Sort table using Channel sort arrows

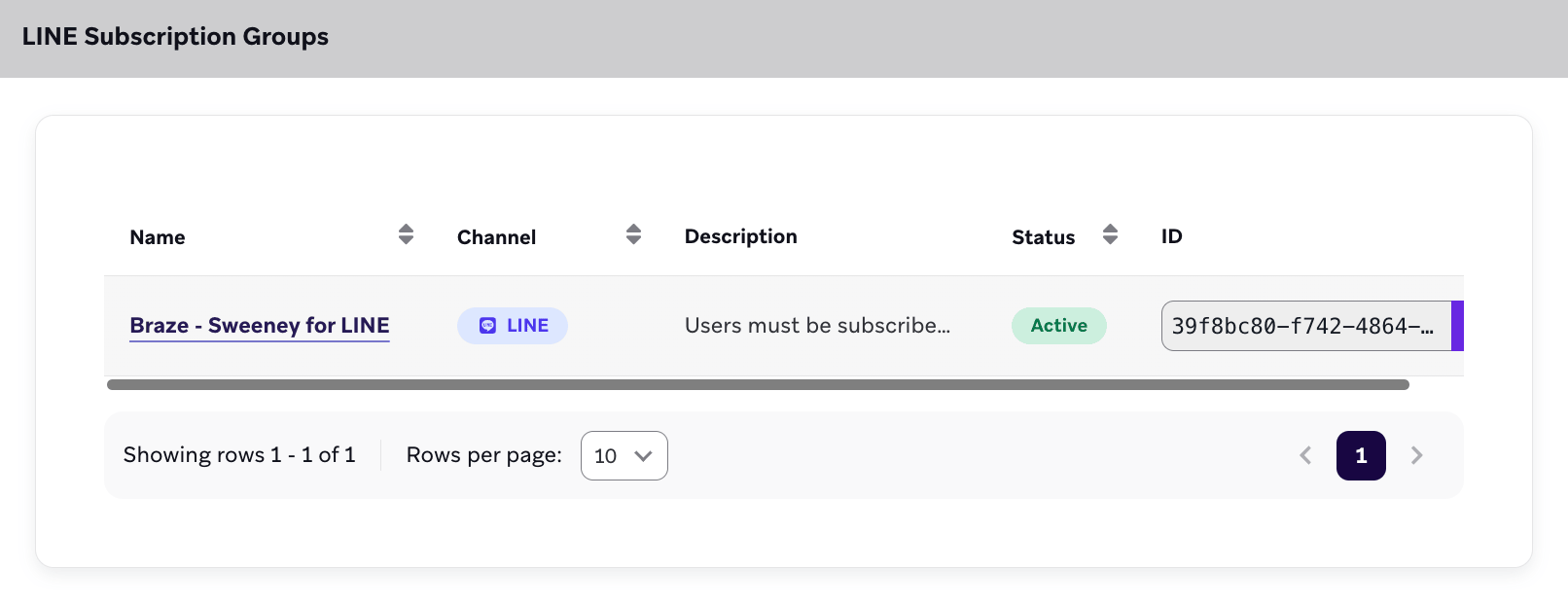point(633,234)
